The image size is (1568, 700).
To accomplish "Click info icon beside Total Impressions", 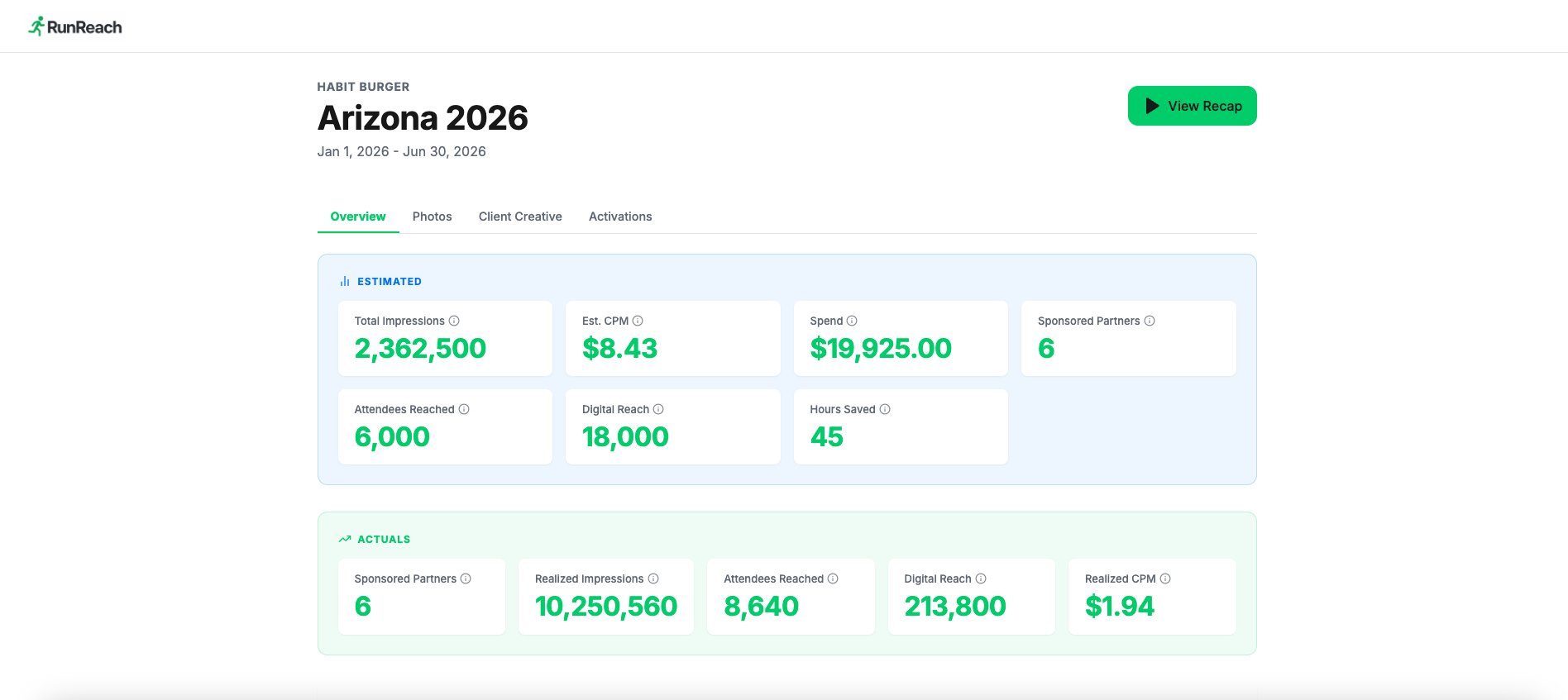I will [454, 321].
